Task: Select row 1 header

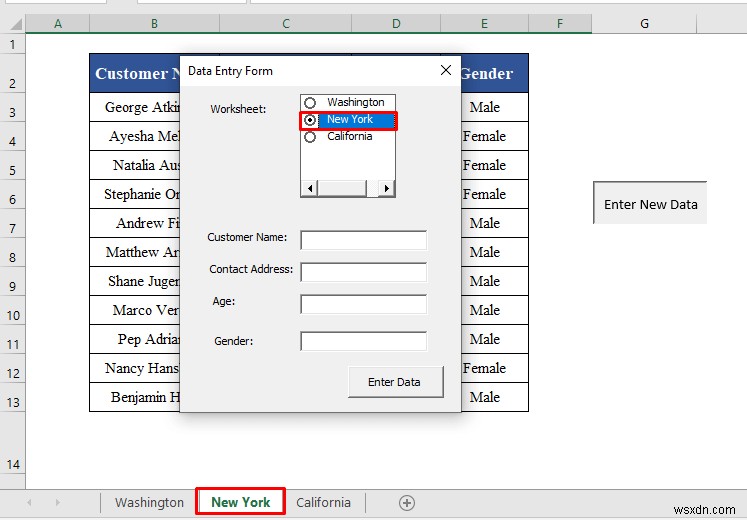Action: (12, 44)
